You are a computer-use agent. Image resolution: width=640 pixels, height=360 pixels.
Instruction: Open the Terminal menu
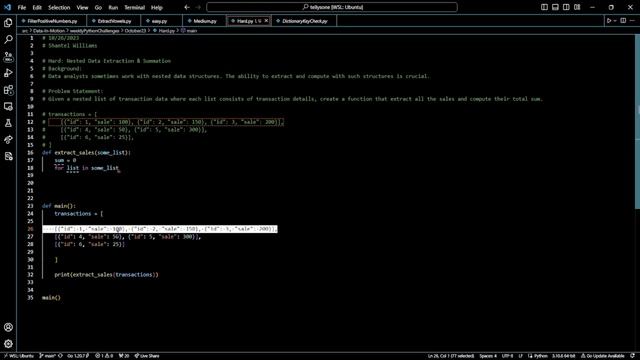pos(135,7)
